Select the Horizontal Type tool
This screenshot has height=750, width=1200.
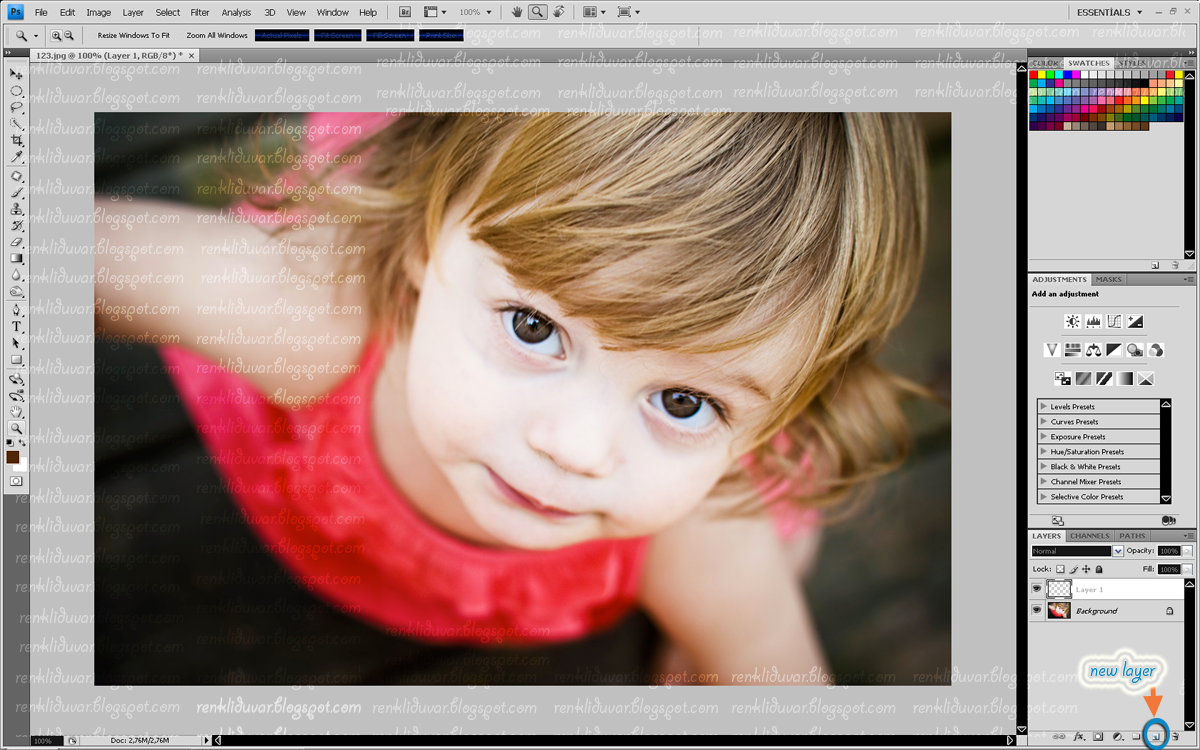coord(17,327)
